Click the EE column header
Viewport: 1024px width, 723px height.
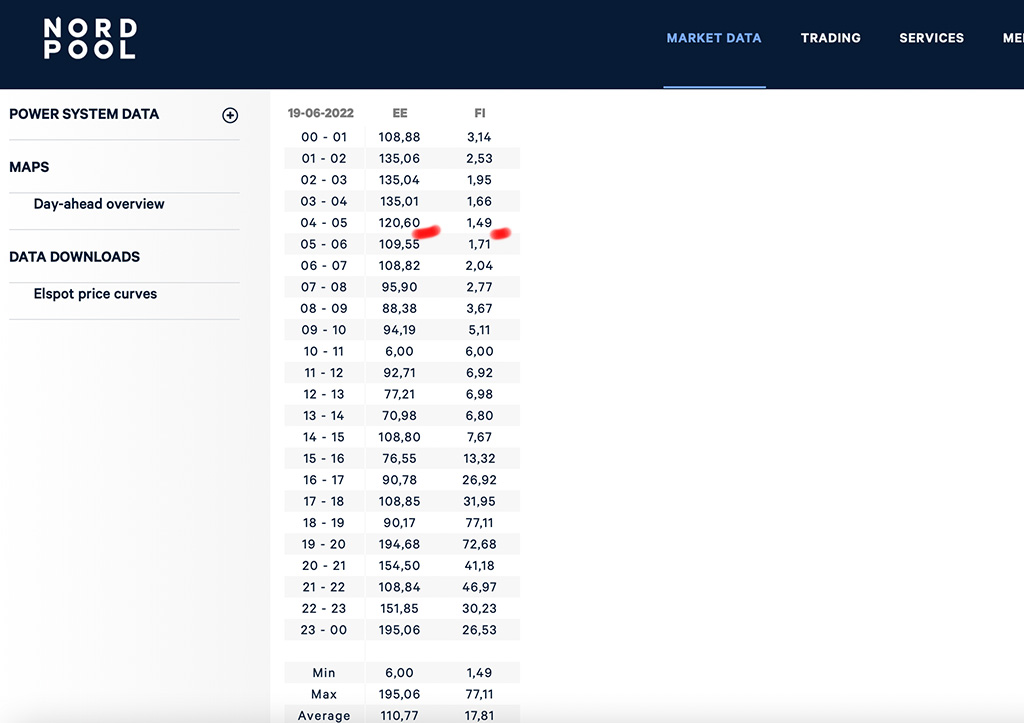point(400,114)
